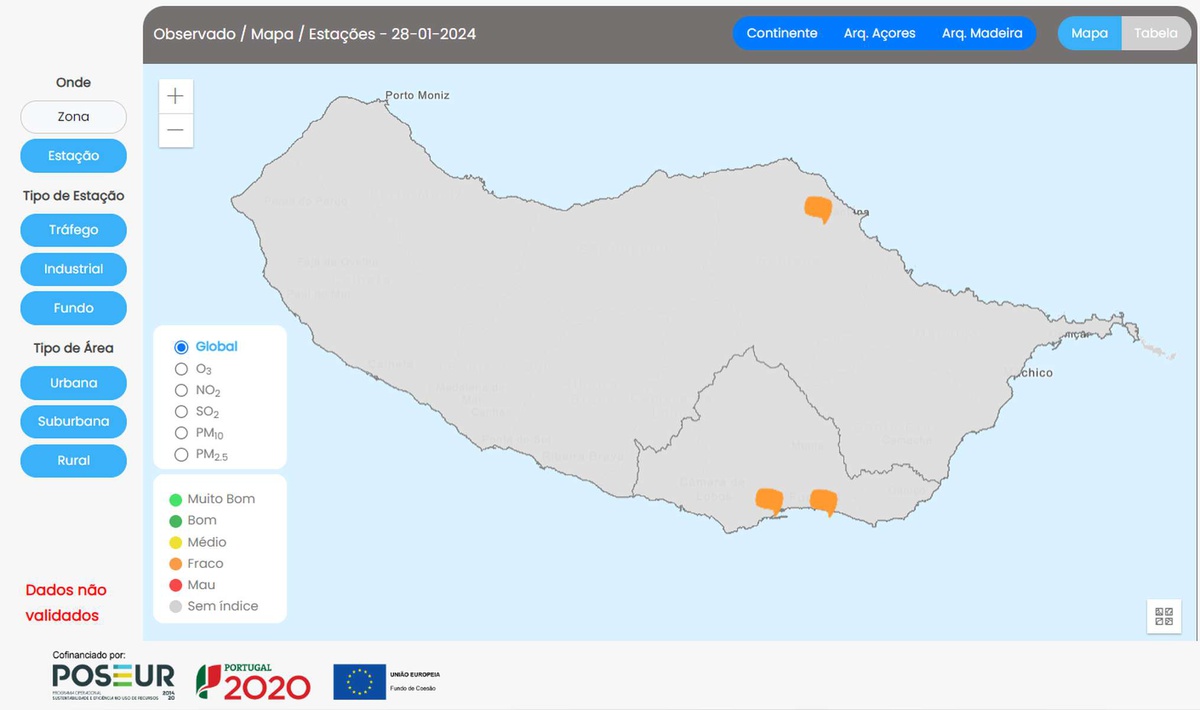Zoom in on the map with plus icon
1200x710 pixels.
click(176, 97)
